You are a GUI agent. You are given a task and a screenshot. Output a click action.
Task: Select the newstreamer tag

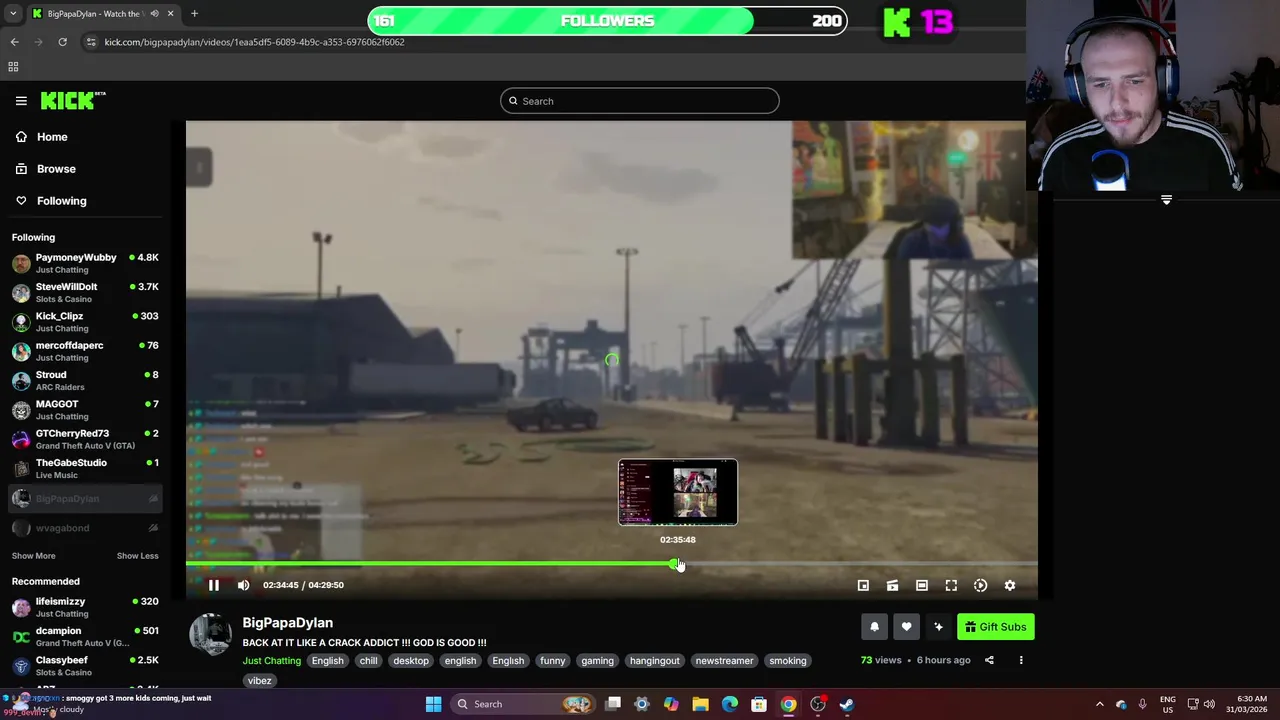[724, 661]
